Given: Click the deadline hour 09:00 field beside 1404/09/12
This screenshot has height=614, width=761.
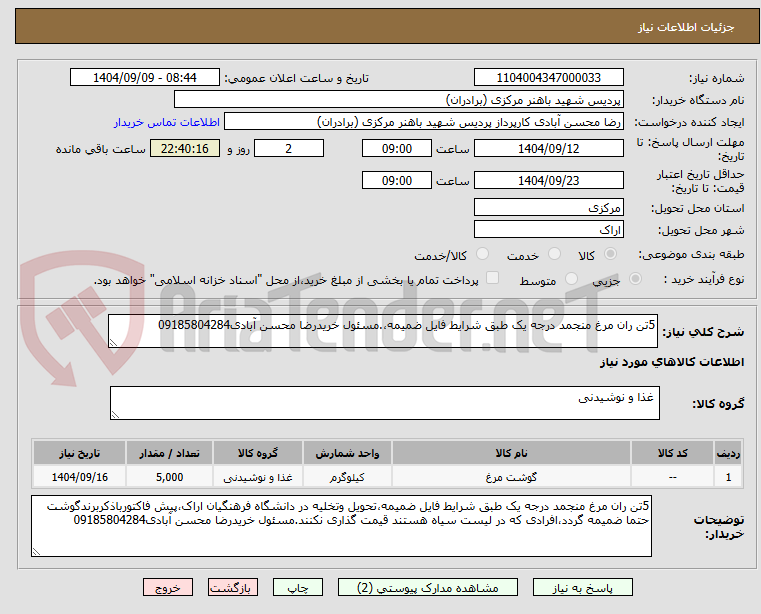Looking at the screenshot, I should tap(397, 149).
